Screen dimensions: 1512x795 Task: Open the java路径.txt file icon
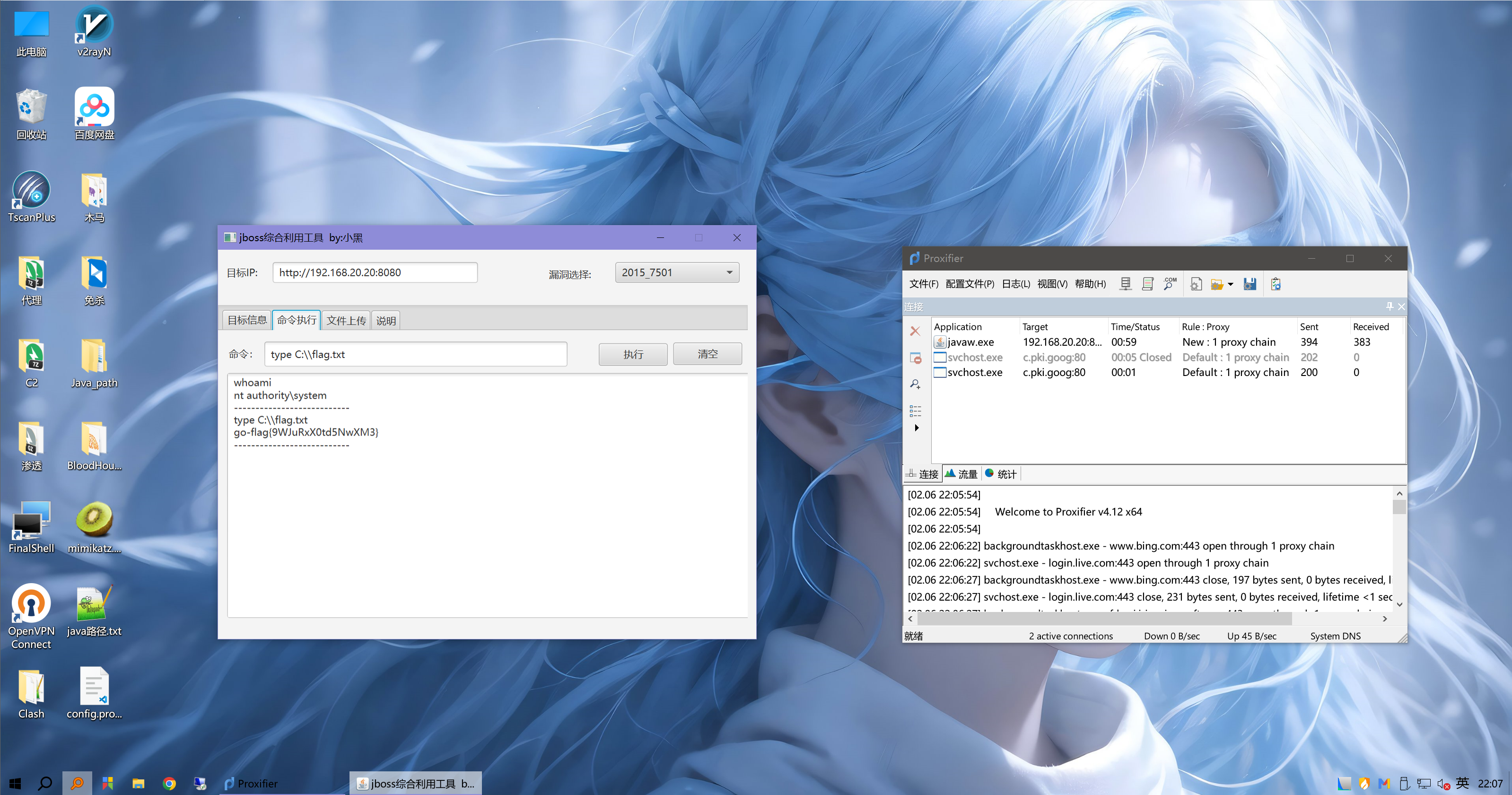coord(94,610)
